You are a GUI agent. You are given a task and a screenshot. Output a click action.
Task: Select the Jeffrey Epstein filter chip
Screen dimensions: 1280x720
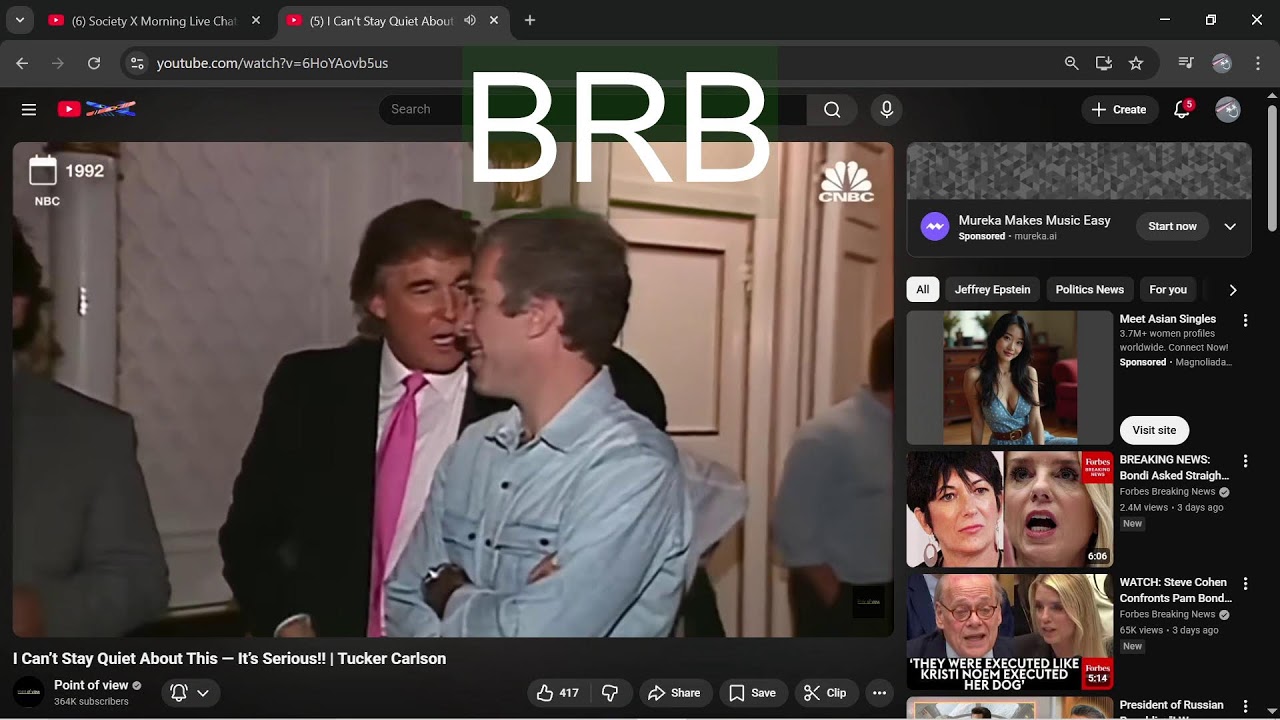click(x=992, y=290)
